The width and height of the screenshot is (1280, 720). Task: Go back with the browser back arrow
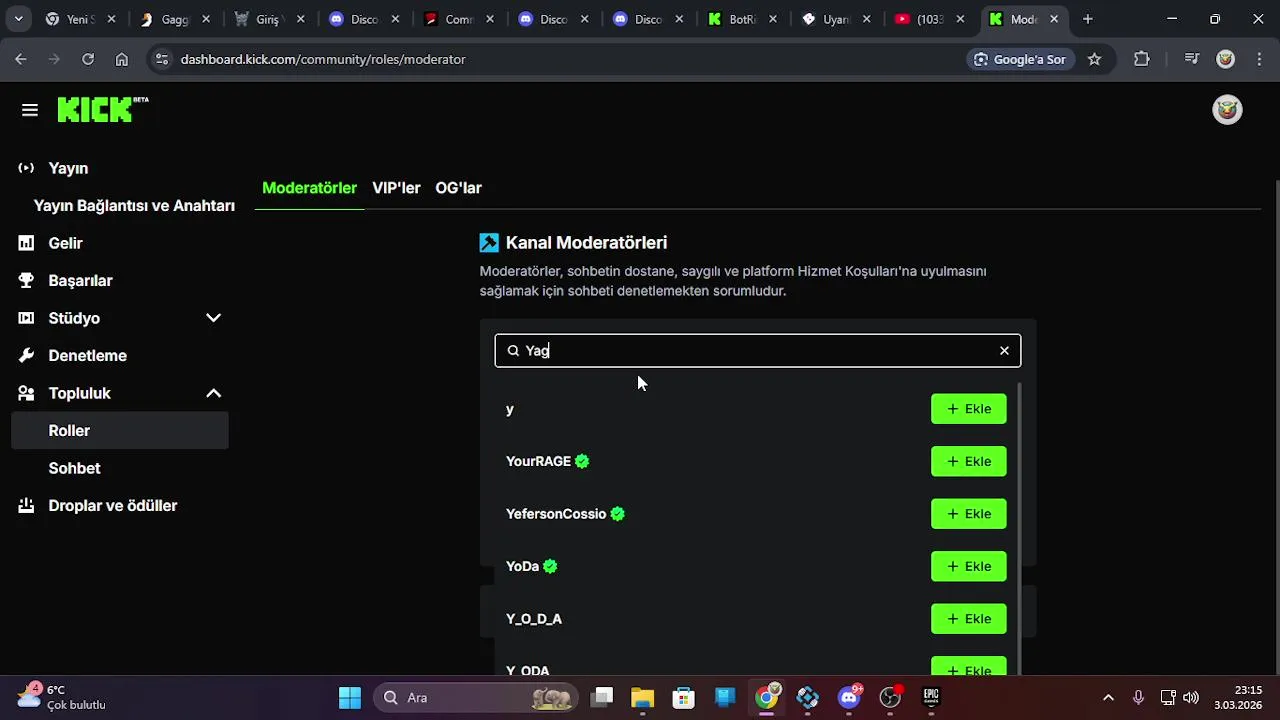click(21, 59)
